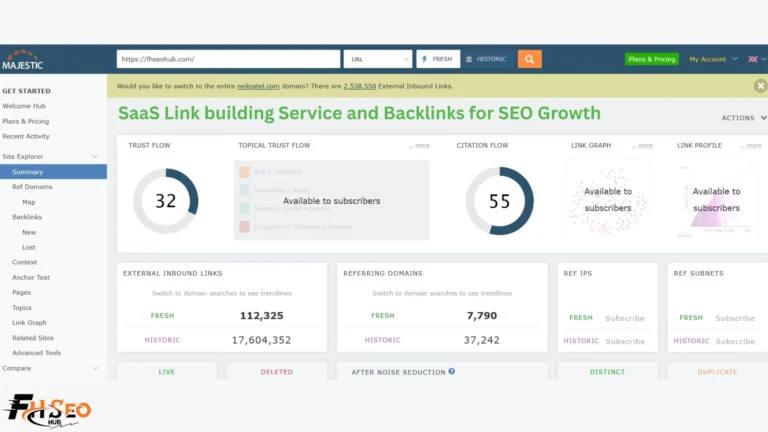Screen dimensions: 768x432
Task: Select the Fresh index toggle
Action: [x=438, y=59]
